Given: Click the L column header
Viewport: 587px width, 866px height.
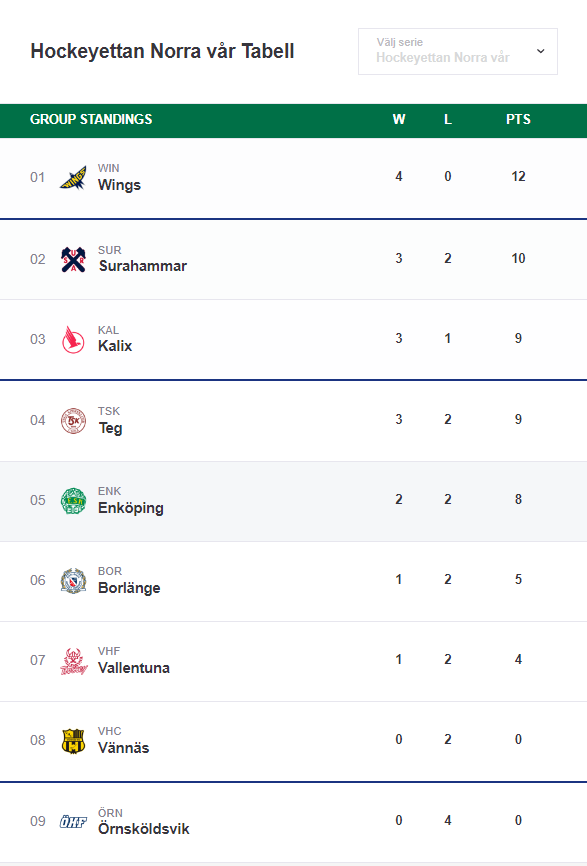Looking at the screenshot, I should pos(448,119).
